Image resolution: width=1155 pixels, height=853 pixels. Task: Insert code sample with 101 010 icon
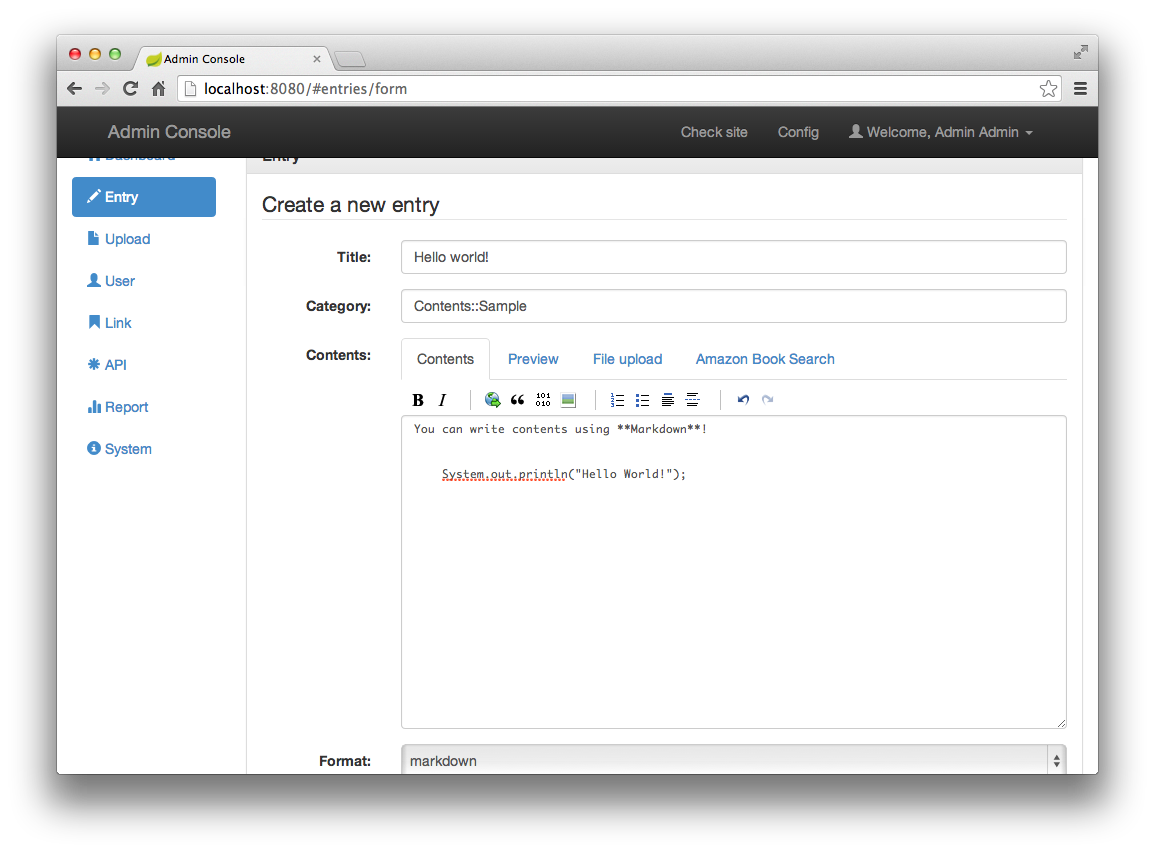click(543, 400)
